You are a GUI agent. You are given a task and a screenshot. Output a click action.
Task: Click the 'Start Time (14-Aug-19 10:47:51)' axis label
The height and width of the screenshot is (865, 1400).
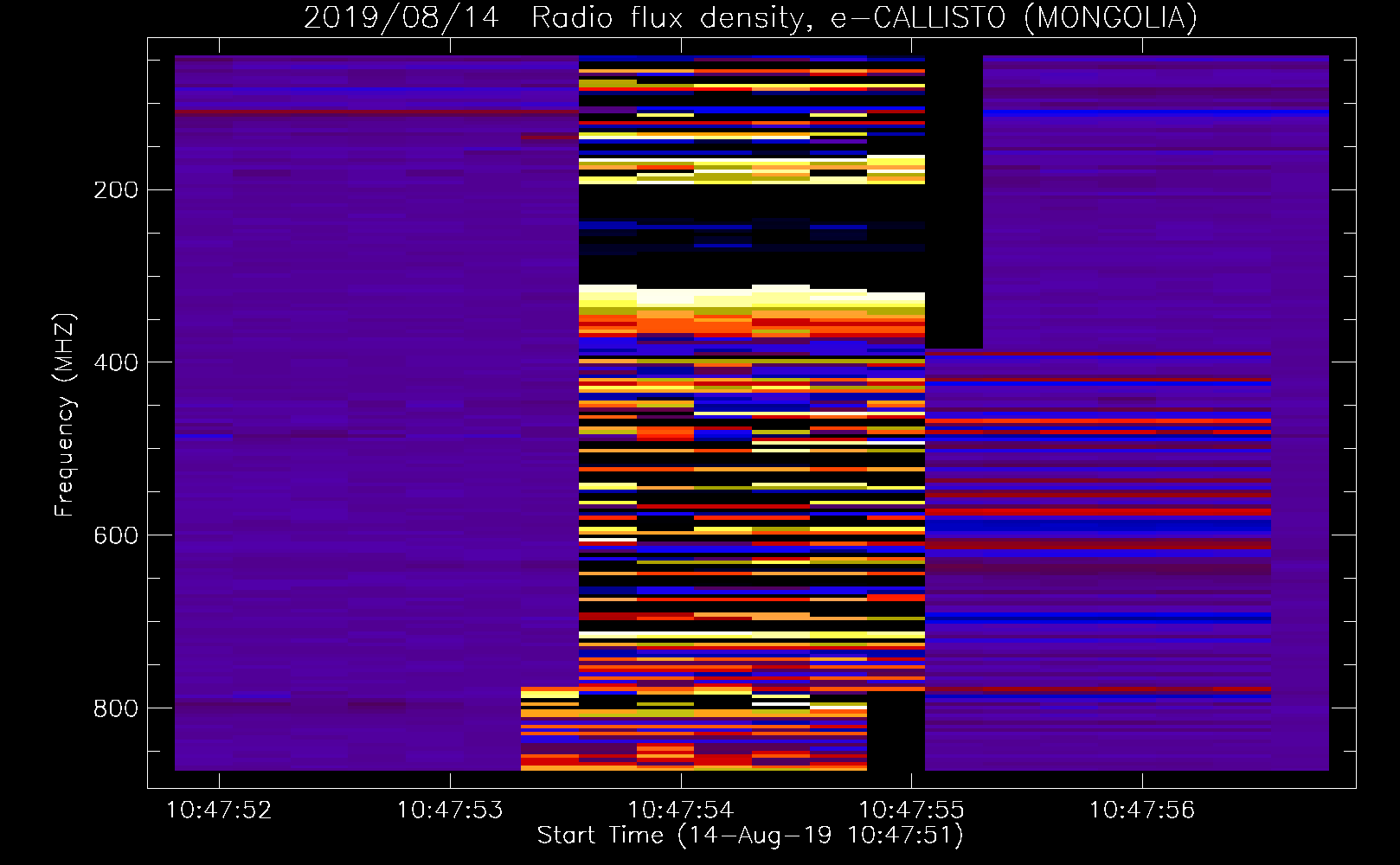750,836
